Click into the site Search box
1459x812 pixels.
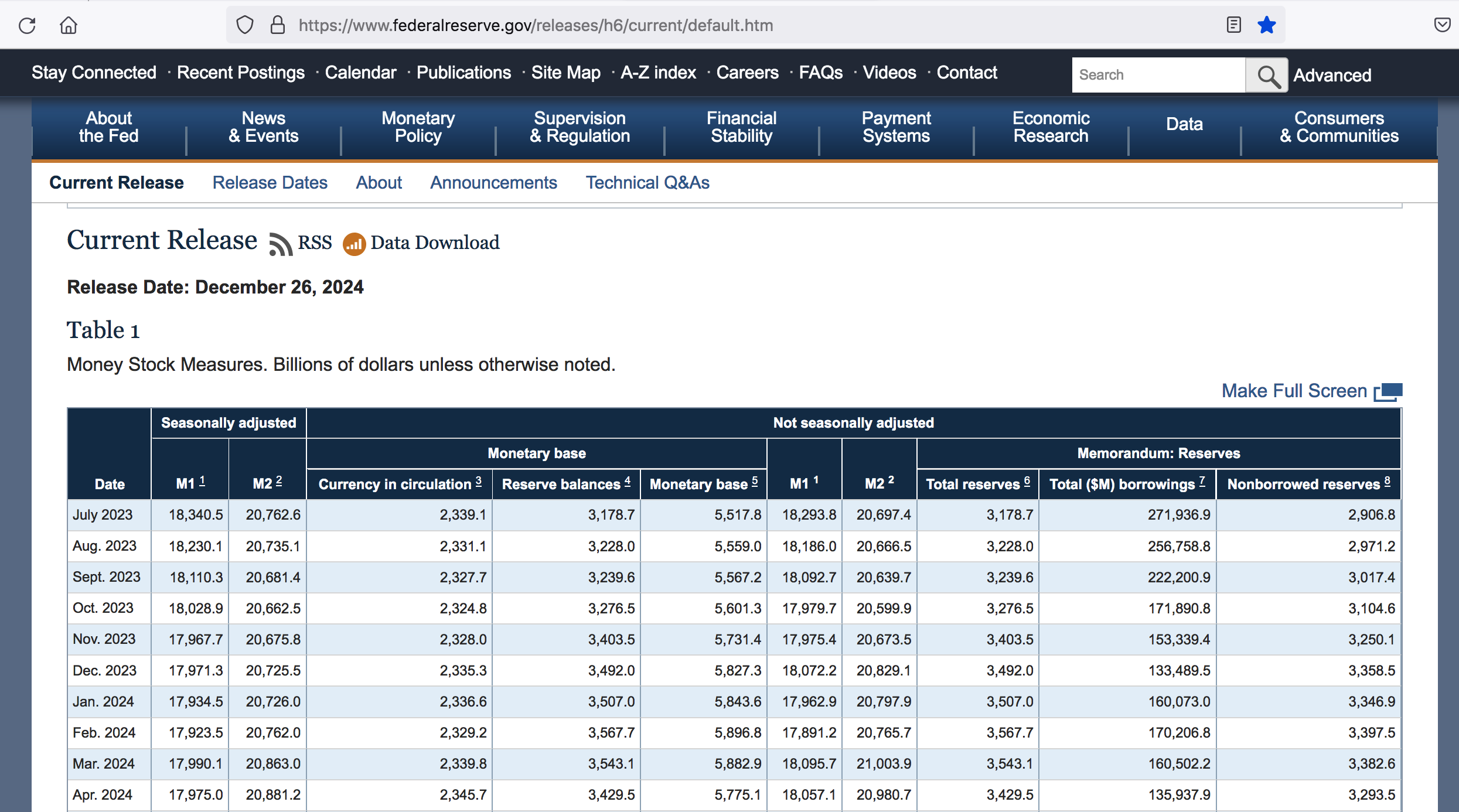pyautogui.click(x=1158, y=75)
